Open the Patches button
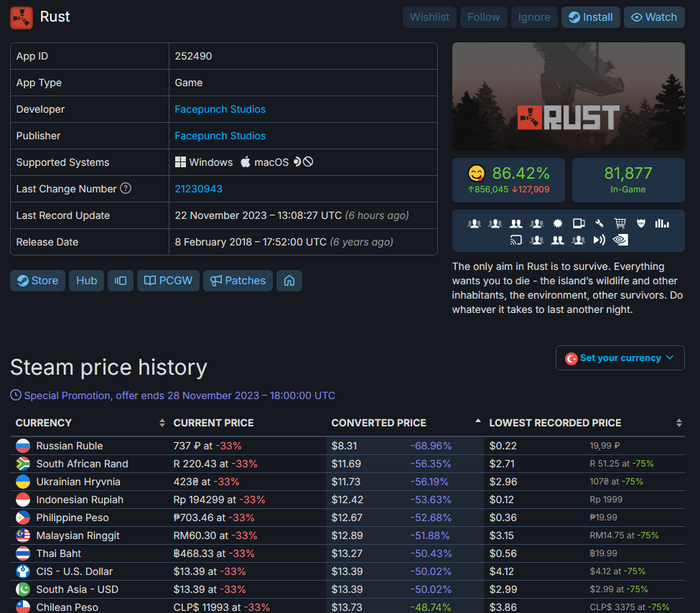This screenshot has height=613, width=700. tap(238, 281)
